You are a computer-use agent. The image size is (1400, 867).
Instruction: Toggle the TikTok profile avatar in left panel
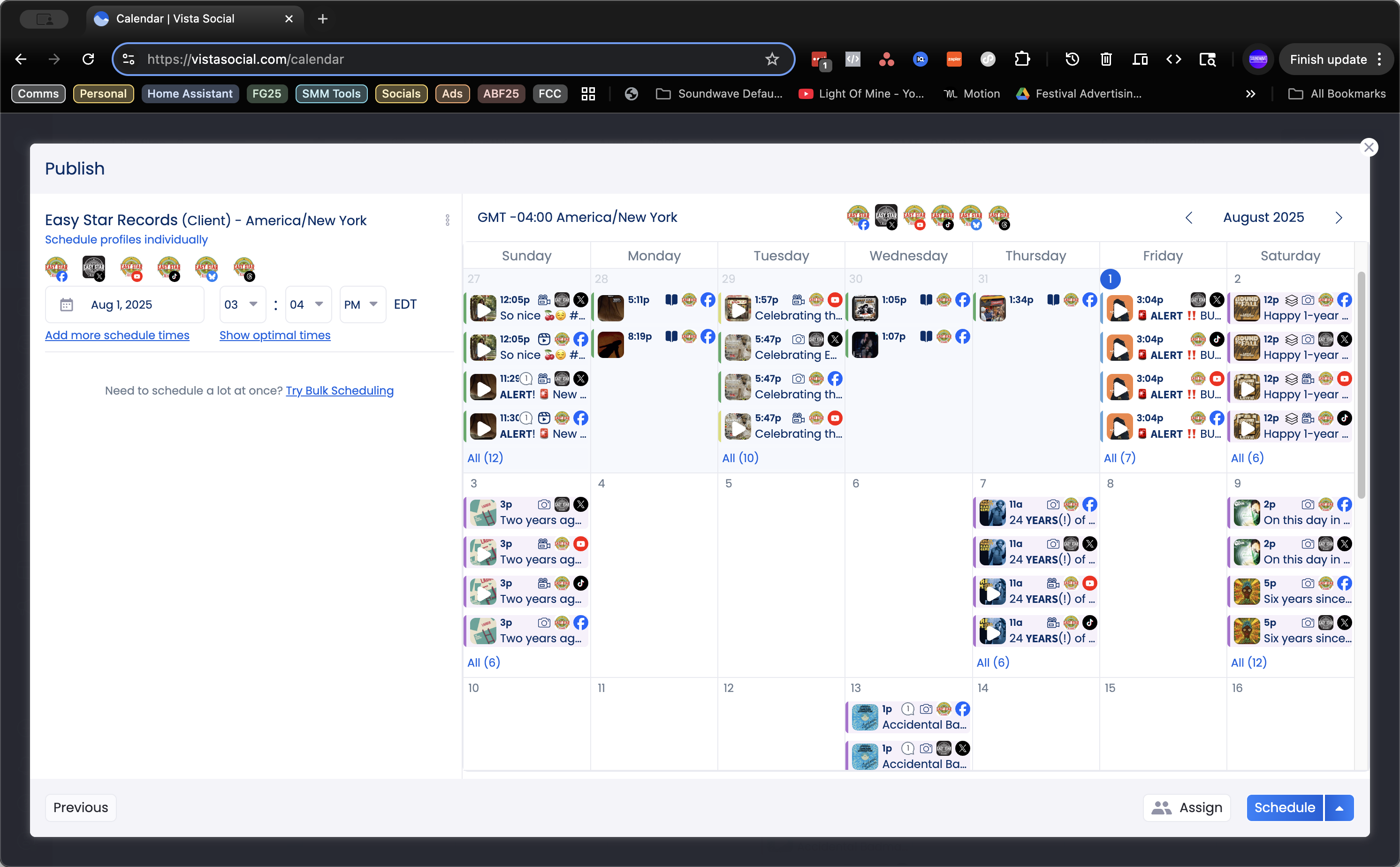click(x=168, y=268)
